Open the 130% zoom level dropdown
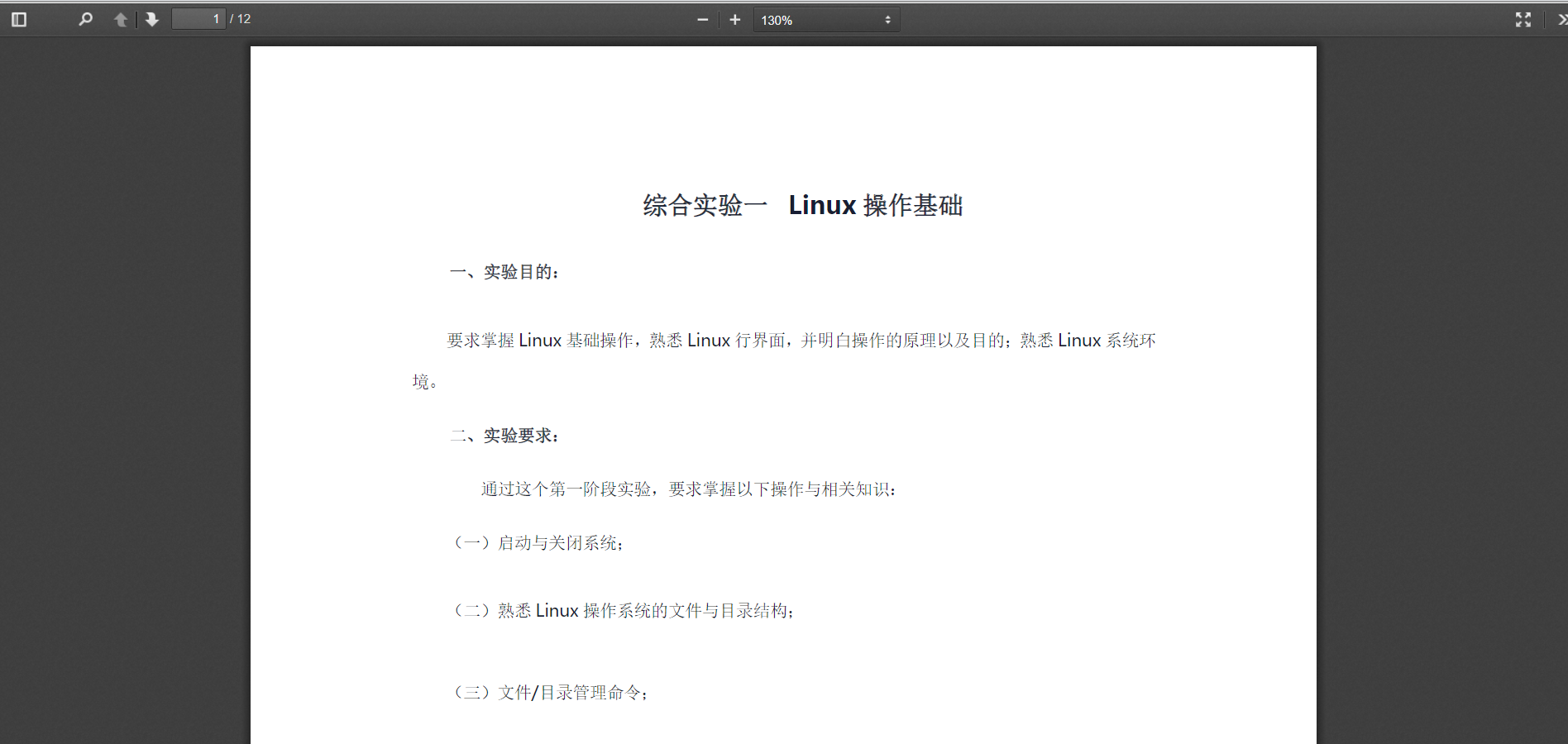 point(826,20)
